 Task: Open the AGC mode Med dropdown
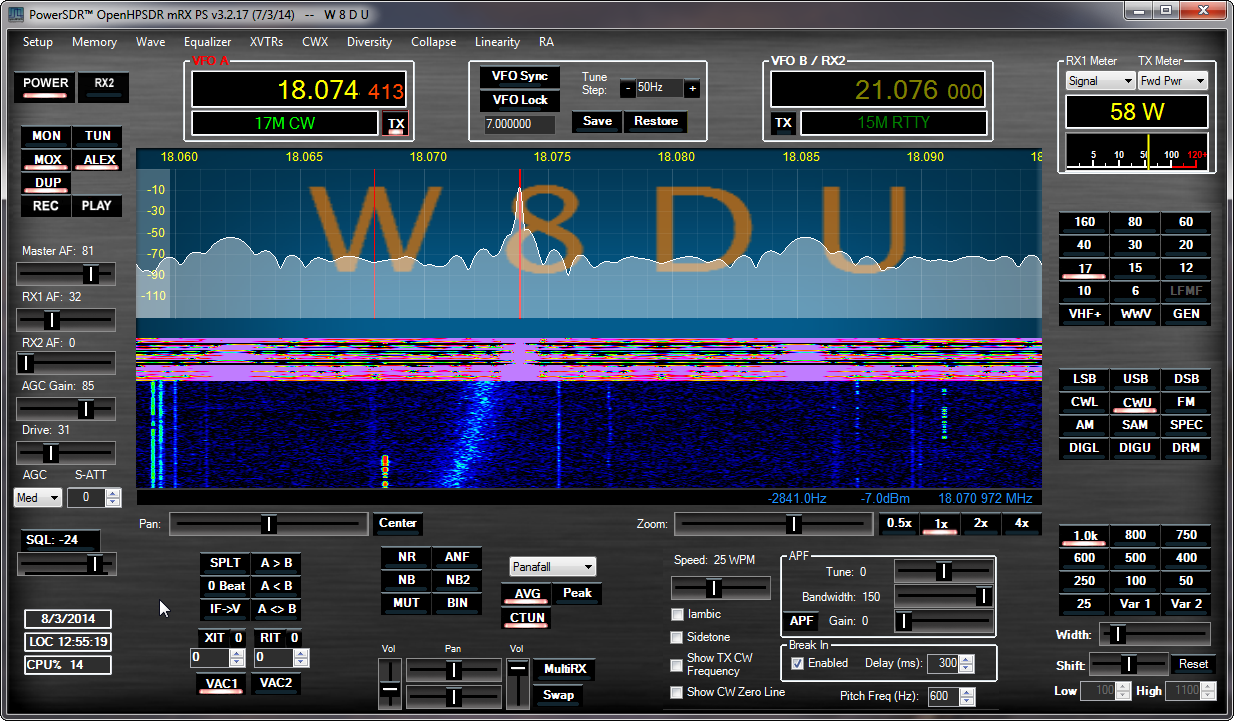(x=38, y=497)
